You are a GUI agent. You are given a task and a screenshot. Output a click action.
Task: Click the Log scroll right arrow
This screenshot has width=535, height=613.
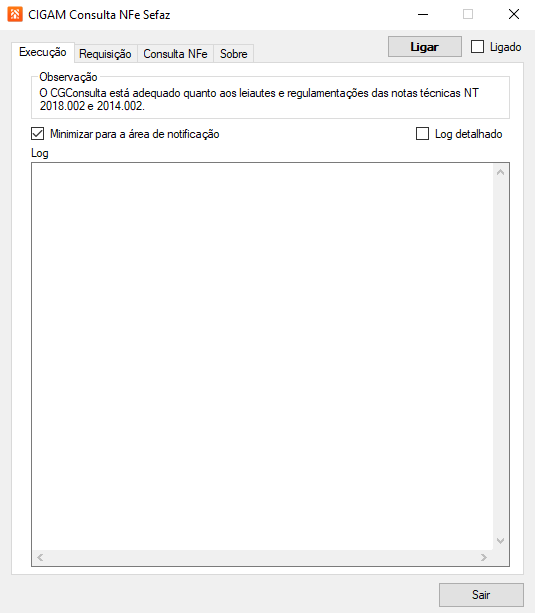pos(484,557)
